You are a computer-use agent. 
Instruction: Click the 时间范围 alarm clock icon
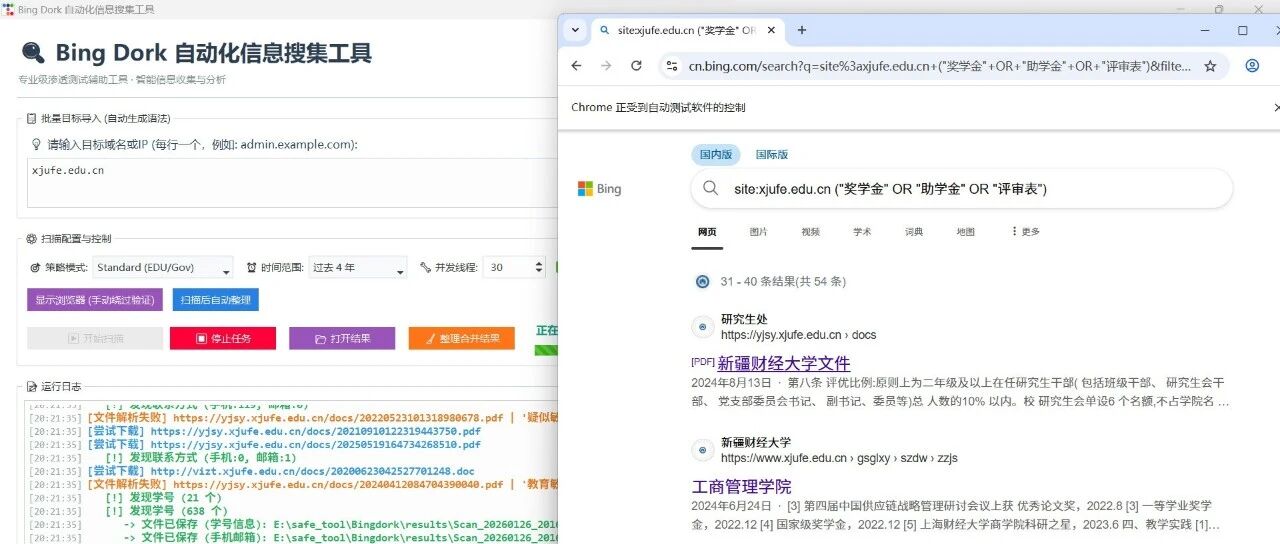251,268
